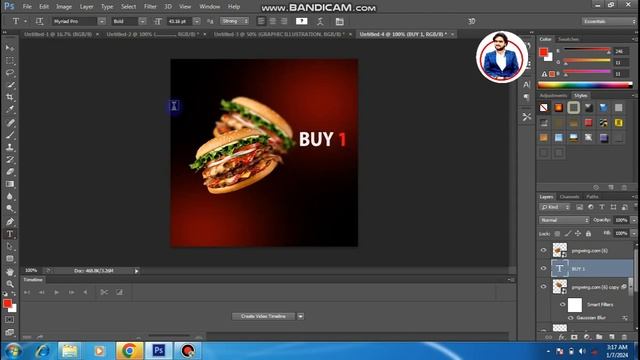The width and height of the screenshot is (640, 360).
Task: Open Google Chrome from the taskbar
Action: pos(129,351)
